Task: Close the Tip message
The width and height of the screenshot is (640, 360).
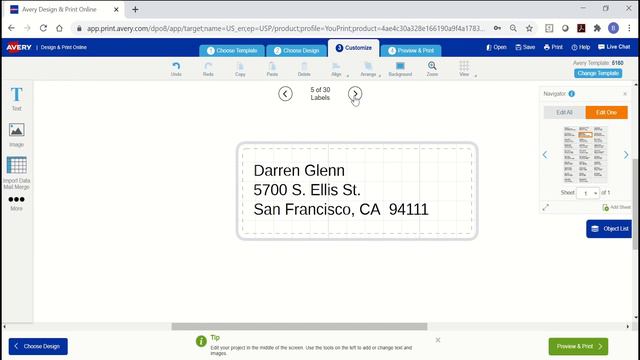Action: (438, 340)
